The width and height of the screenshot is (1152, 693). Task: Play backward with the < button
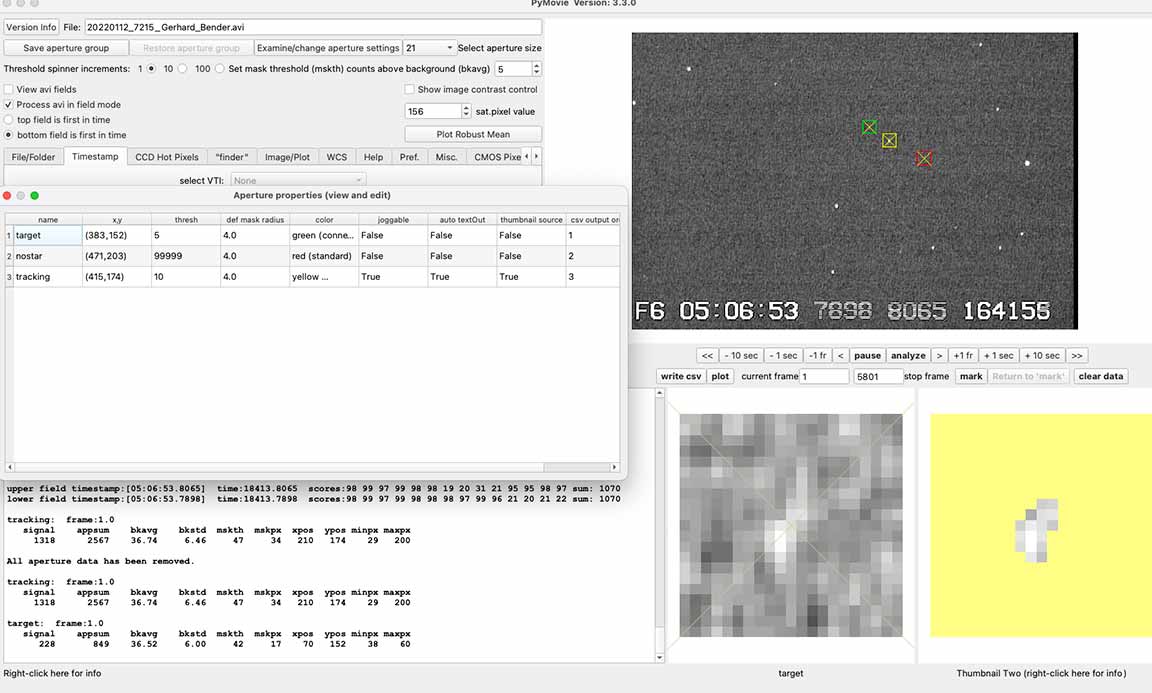pos(840,356)
